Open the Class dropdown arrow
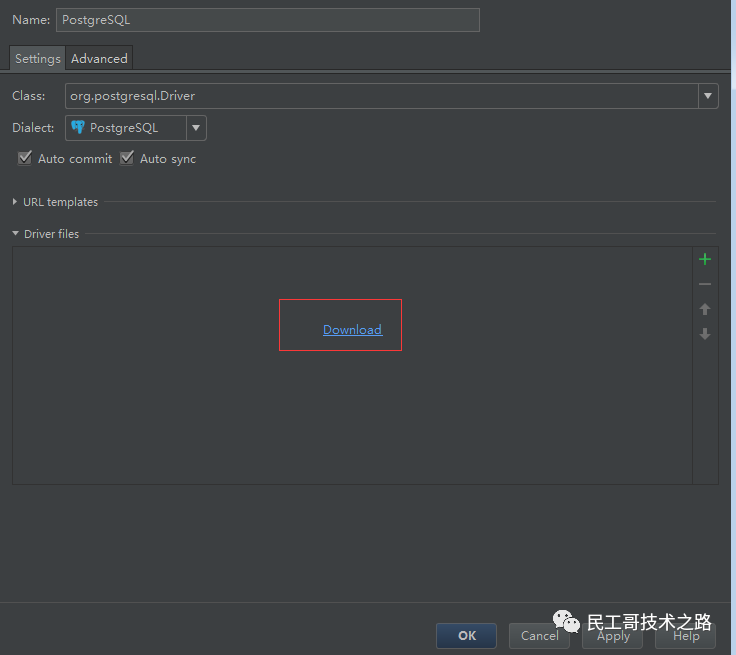 (x=708, y=96)
